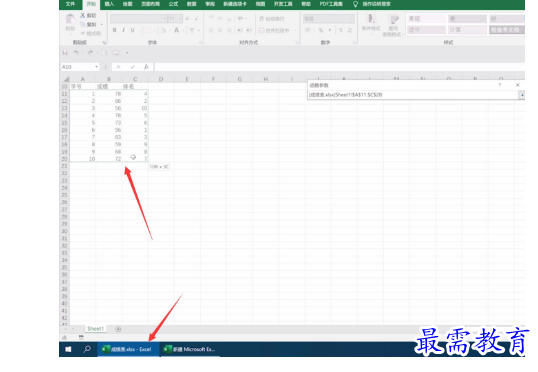
Task: Click the phonetic guide 文 icon
Action: [192, 30]
